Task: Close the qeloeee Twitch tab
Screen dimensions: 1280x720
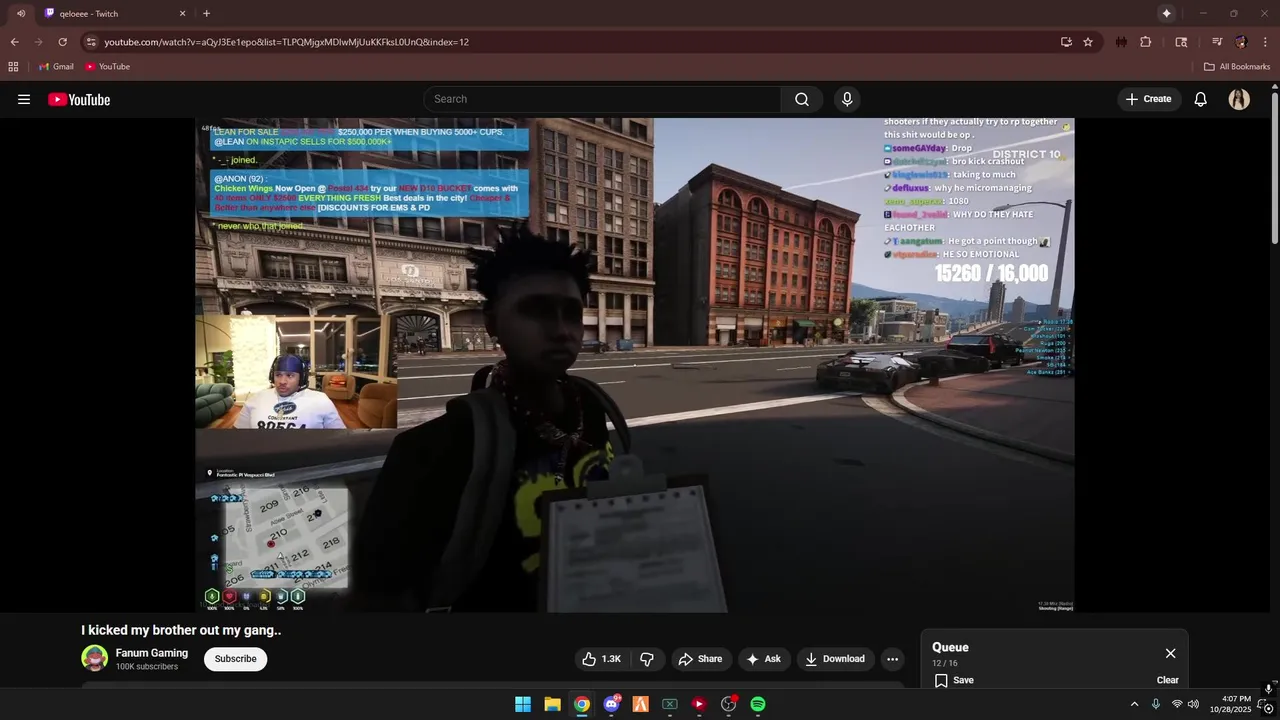Action: coord(182,13)
